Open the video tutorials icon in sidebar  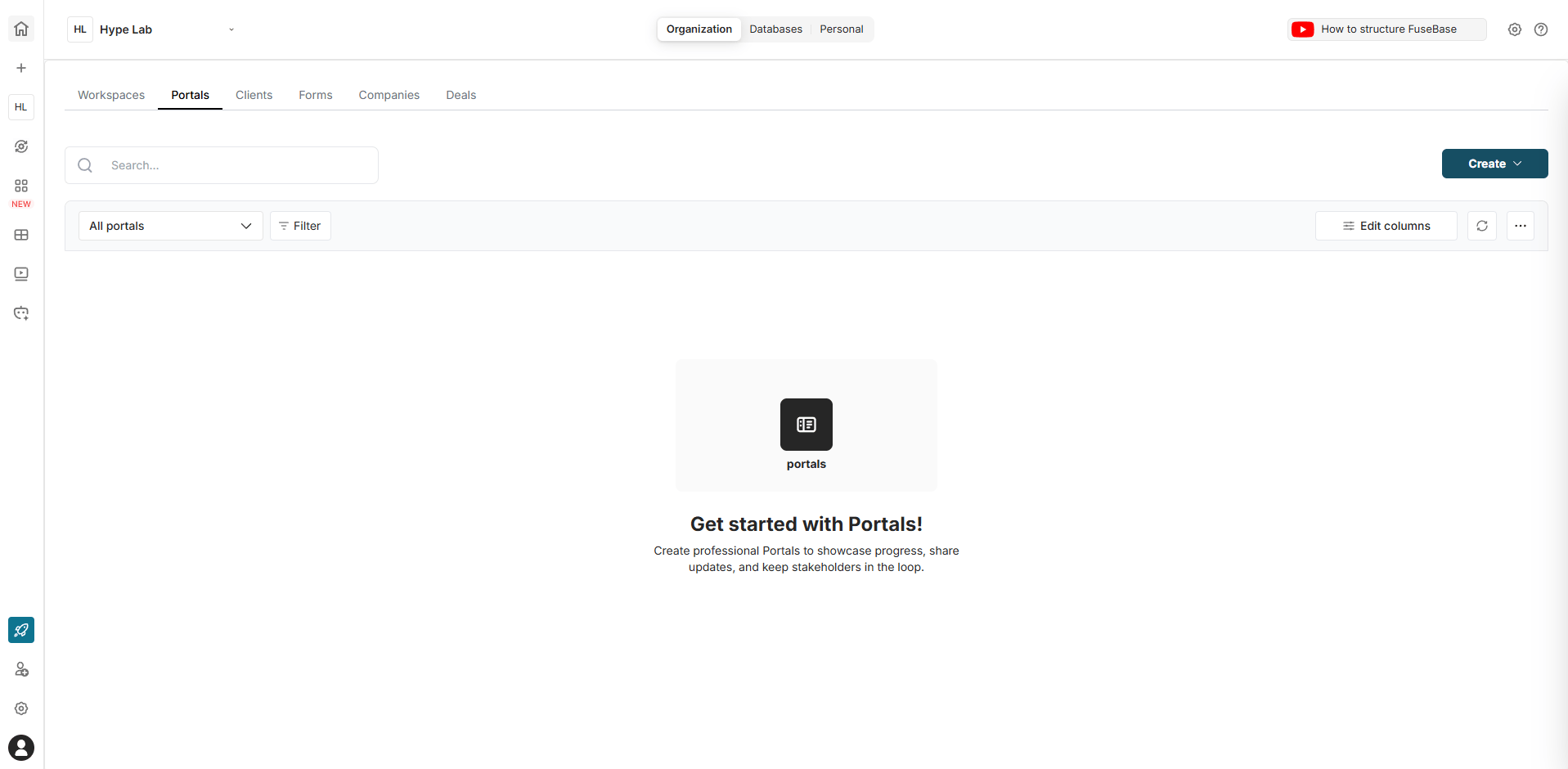(20, 274)
